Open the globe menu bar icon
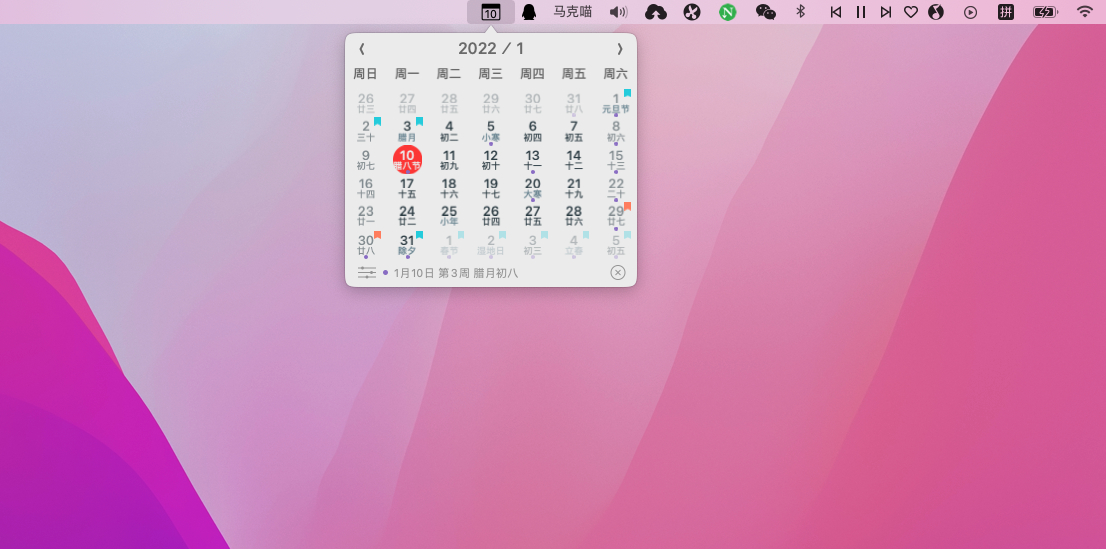 click(x=936, y=12)
